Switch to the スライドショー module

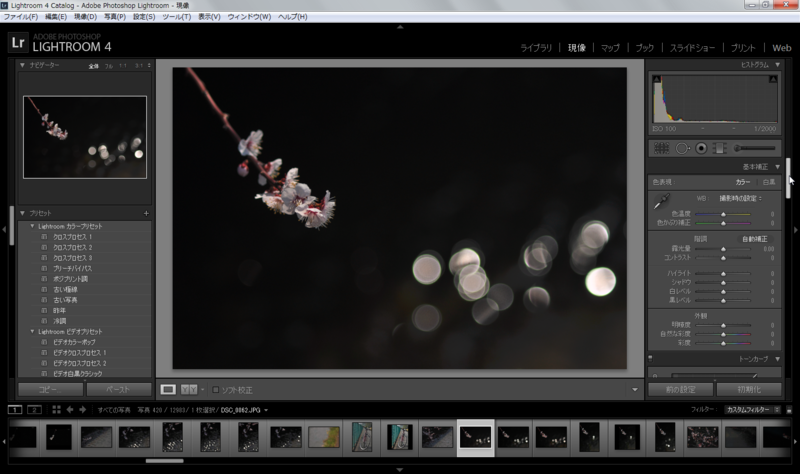(692, 48)
